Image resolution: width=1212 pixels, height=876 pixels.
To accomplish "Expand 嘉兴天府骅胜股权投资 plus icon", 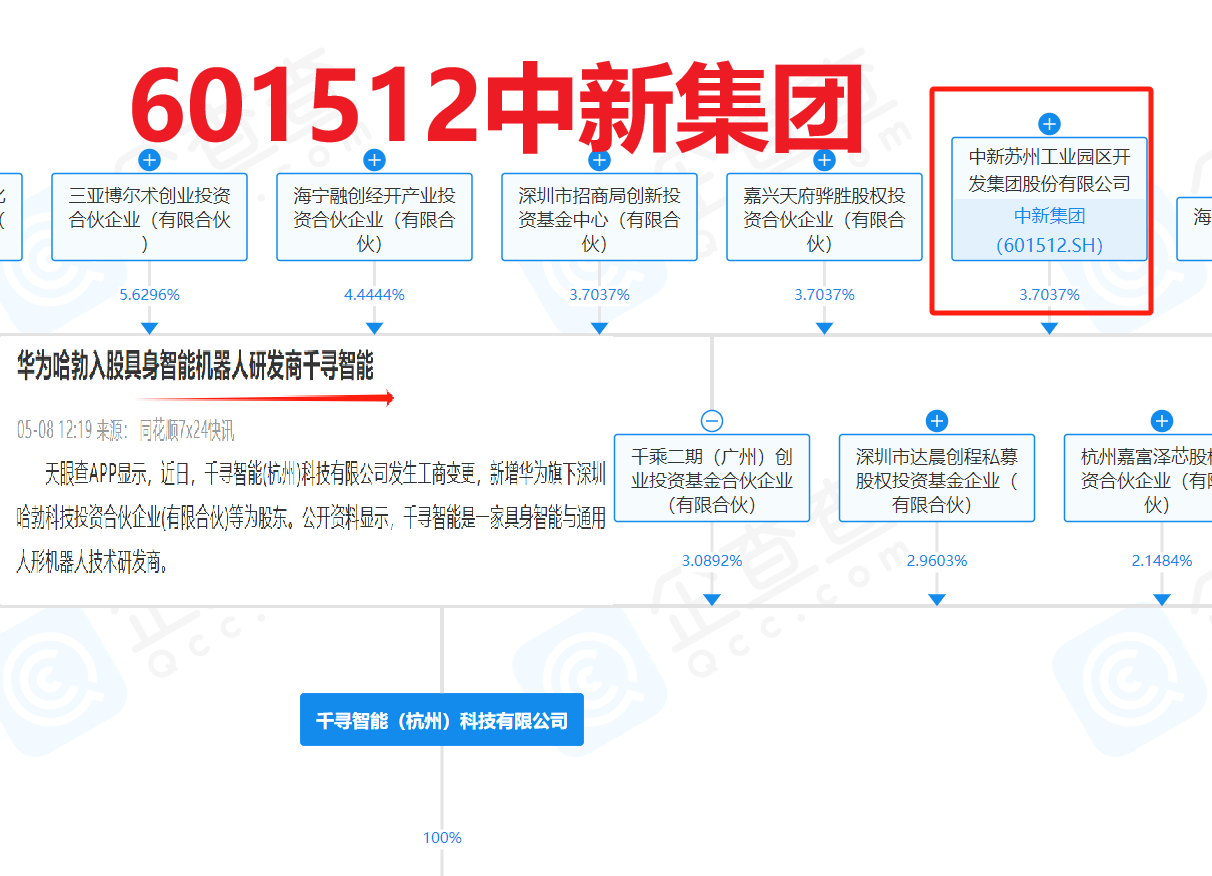I will [824, 160].
